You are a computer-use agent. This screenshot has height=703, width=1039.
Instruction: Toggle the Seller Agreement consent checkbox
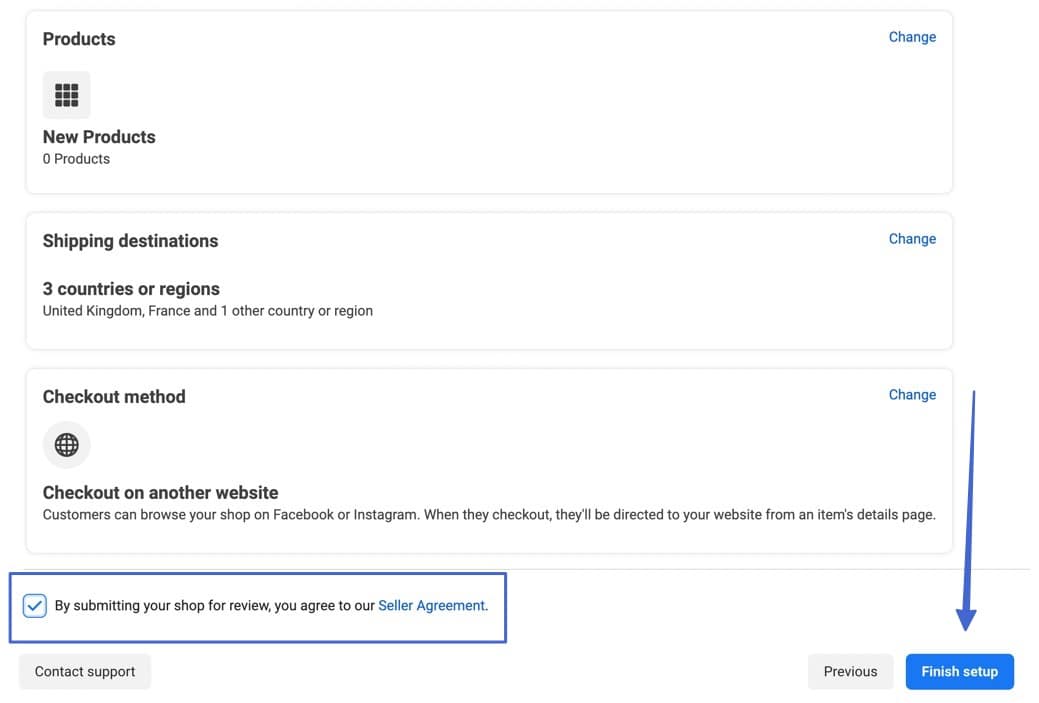(35, 606)
